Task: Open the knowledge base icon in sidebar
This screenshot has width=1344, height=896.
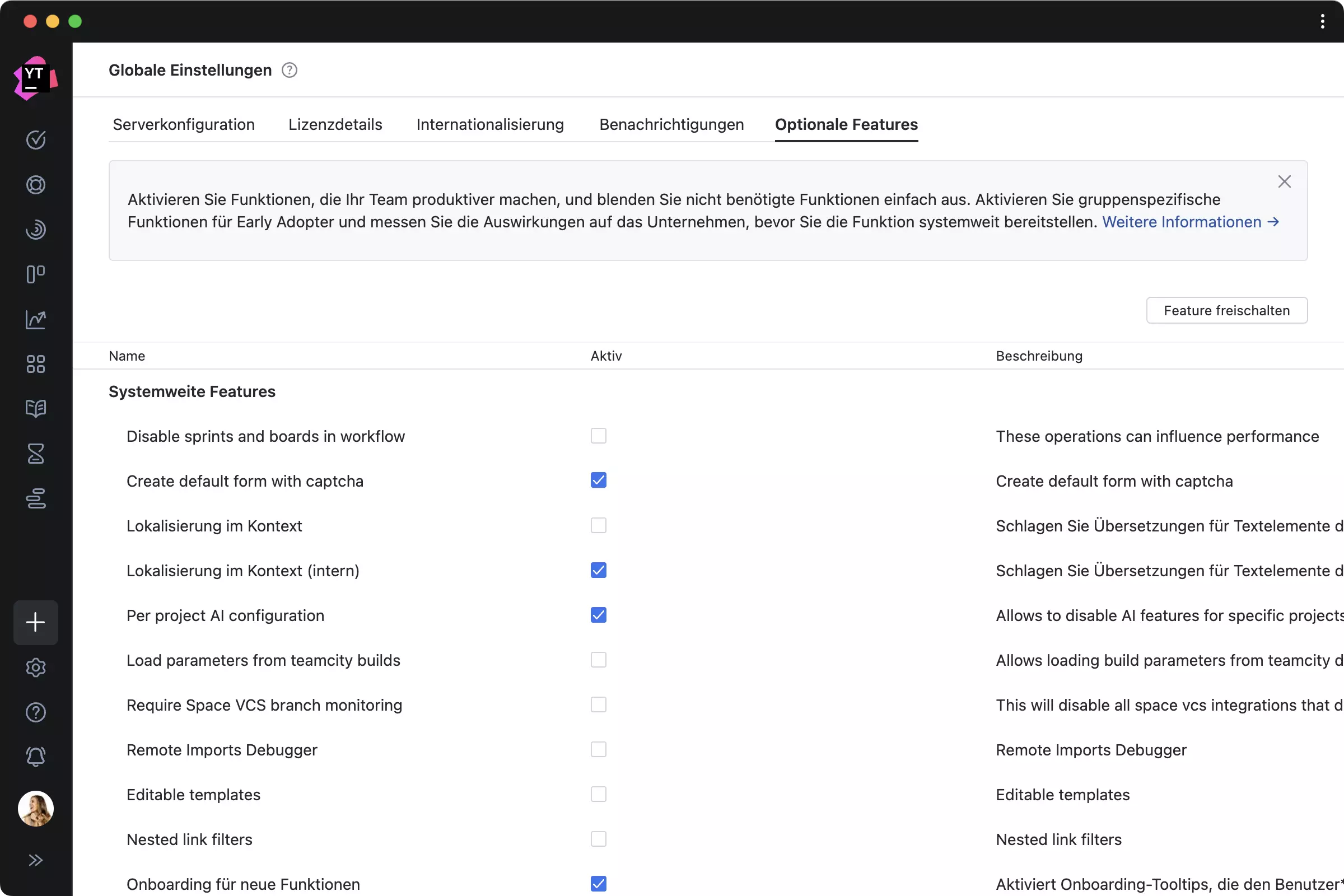Action: 36,409
